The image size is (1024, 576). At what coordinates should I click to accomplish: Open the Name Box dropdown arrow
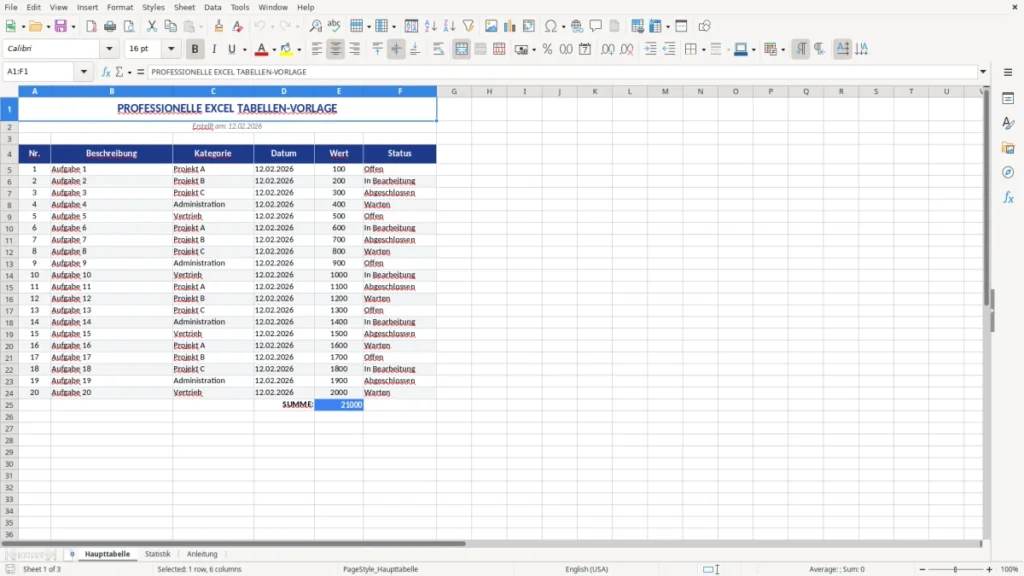click(84, 72)
